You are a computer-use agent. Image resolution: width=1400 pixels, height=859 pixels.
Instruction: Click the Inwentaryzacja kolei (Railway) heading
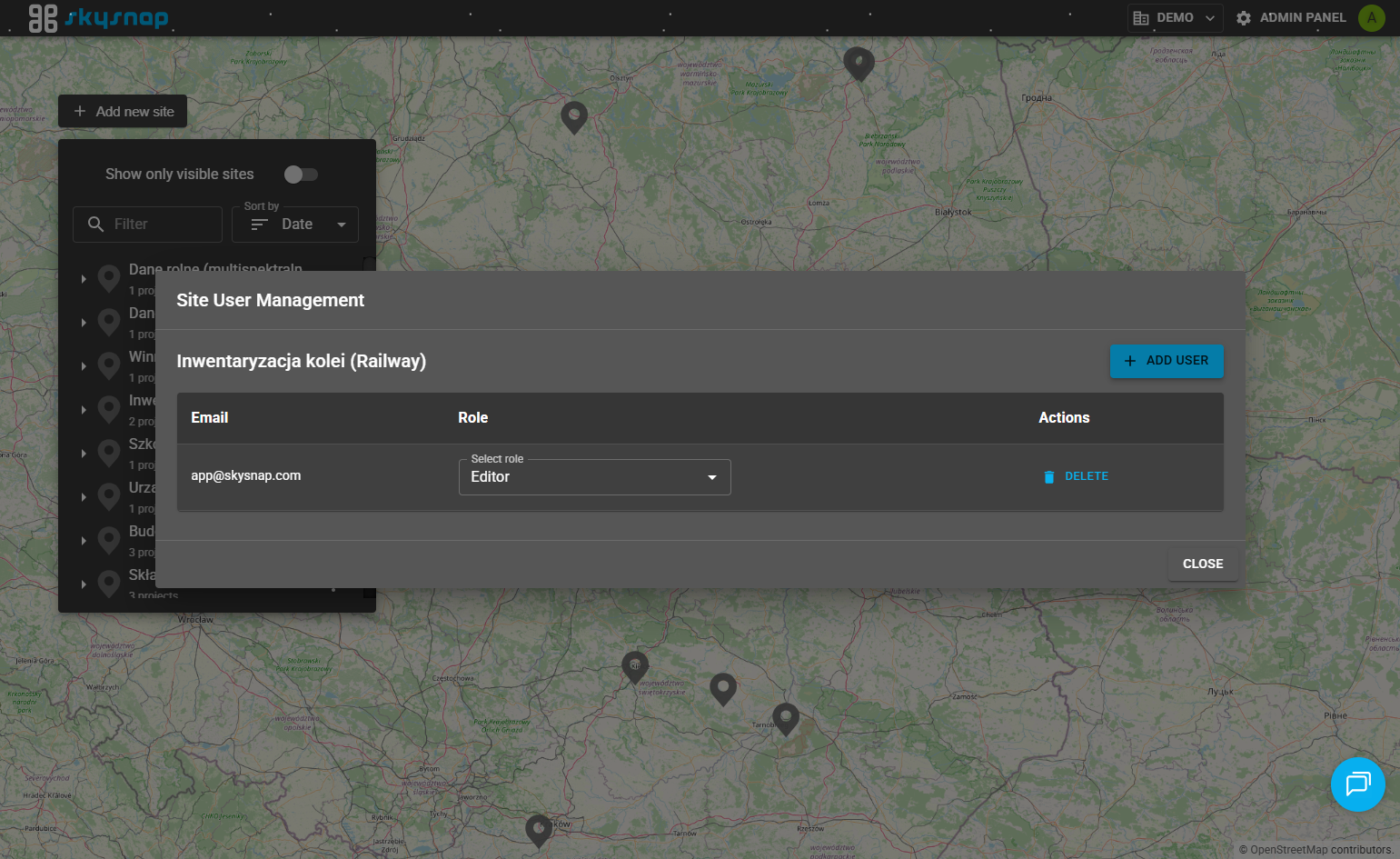click(x=302, y=361)
